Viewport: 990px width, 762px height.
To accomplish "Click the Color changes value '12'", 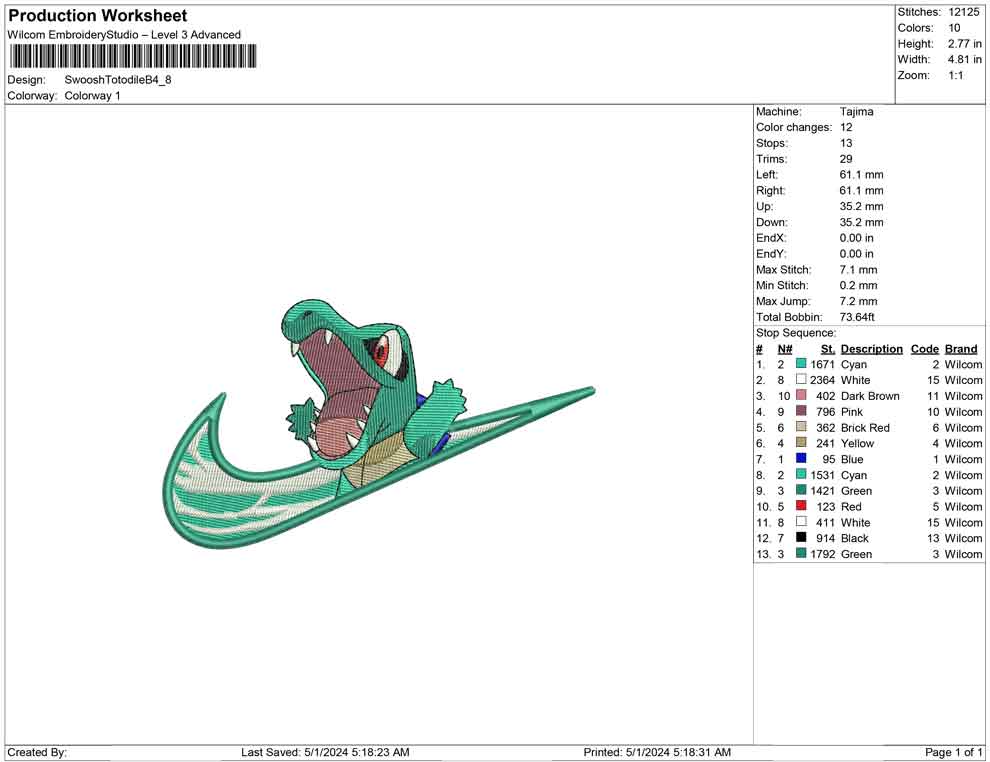I will tap(846, 128).
